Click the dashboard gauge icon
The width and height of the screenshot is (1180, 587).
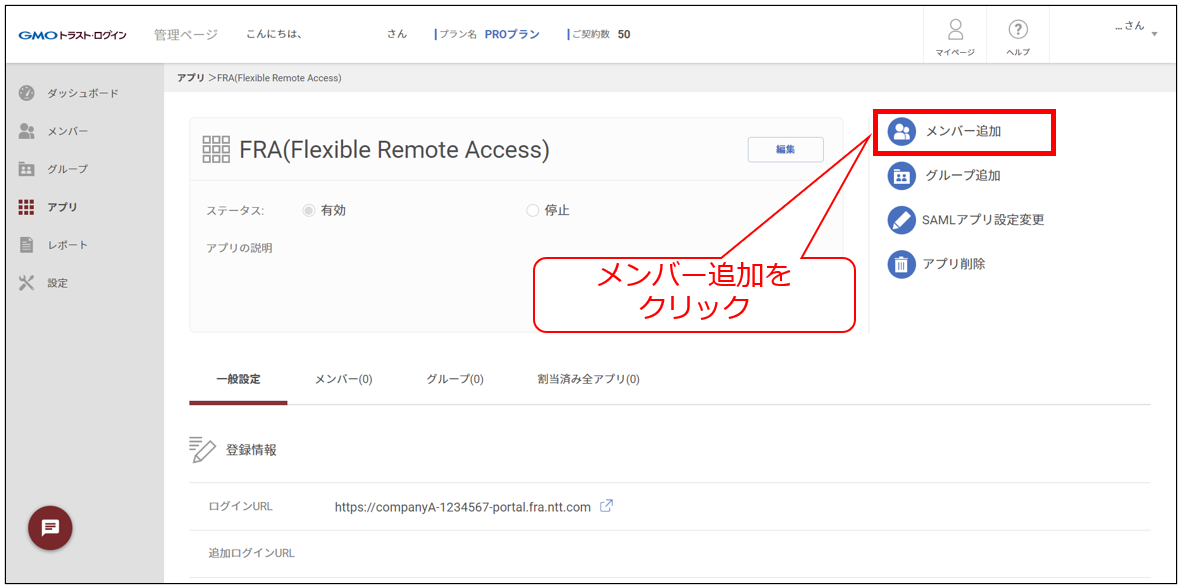[x=26, y=93]
